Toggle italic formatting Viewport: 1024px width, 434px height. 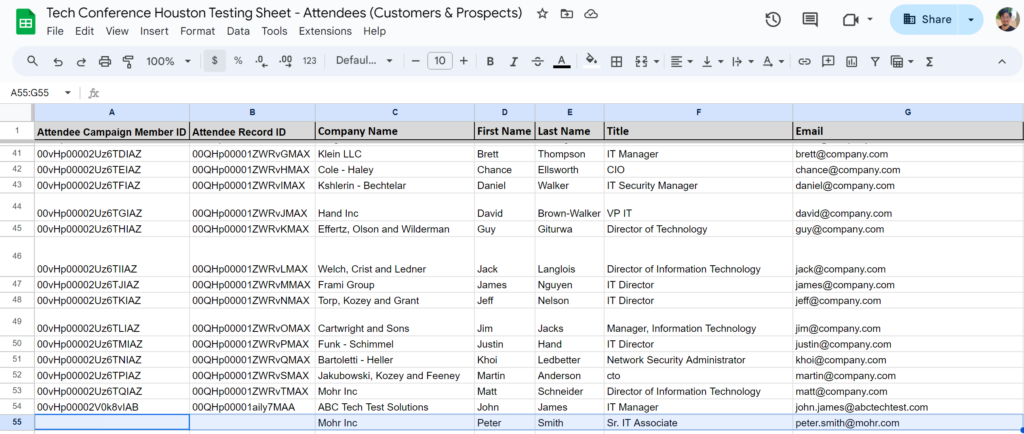[514, 61]
